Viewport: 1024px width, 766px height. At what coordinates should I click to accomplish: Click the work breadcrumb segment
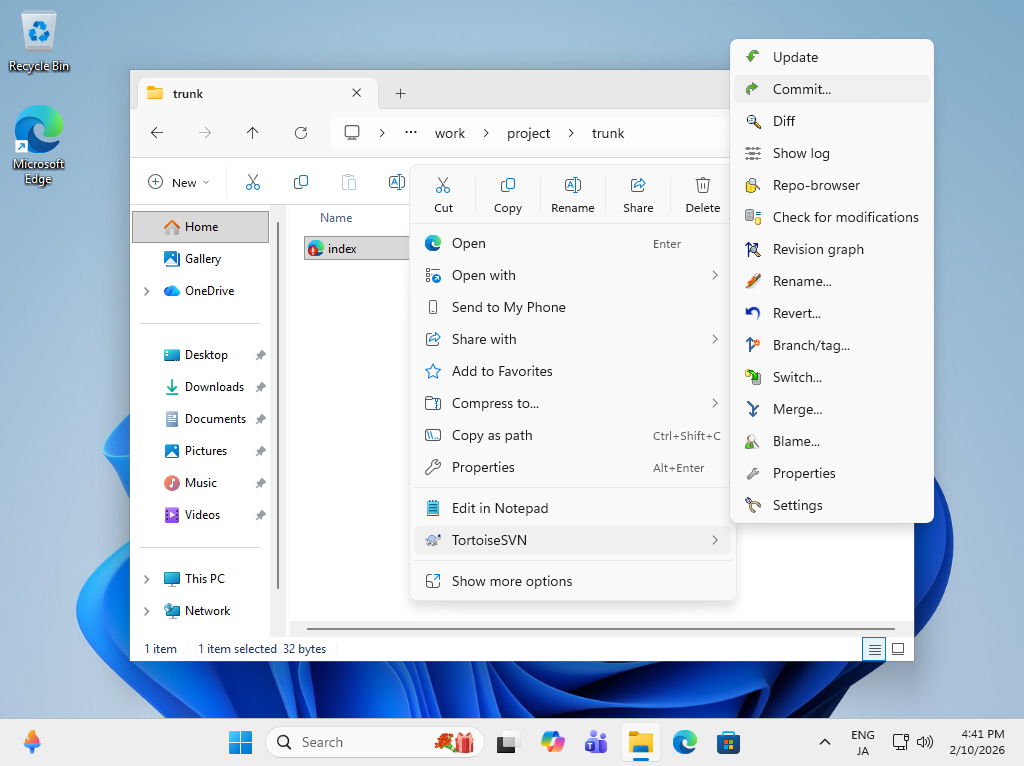pyautogui.click(x=450, y=133)
